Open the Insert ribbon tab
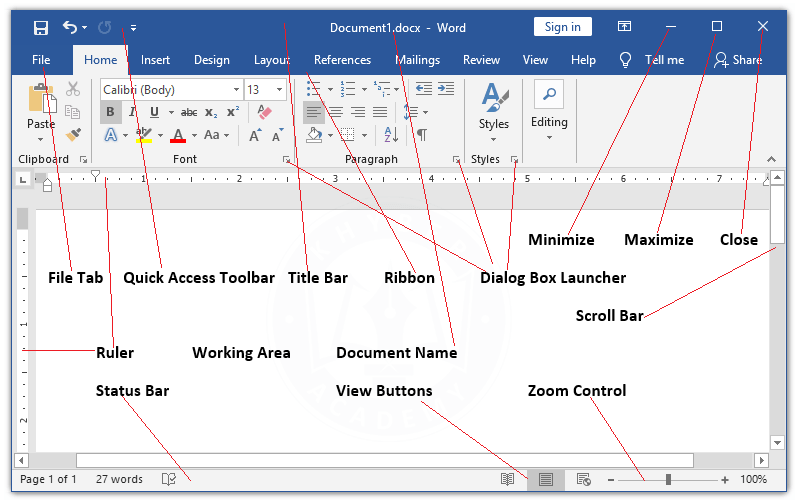The width and height of the screenshot is (800, 500). [155, 60]
